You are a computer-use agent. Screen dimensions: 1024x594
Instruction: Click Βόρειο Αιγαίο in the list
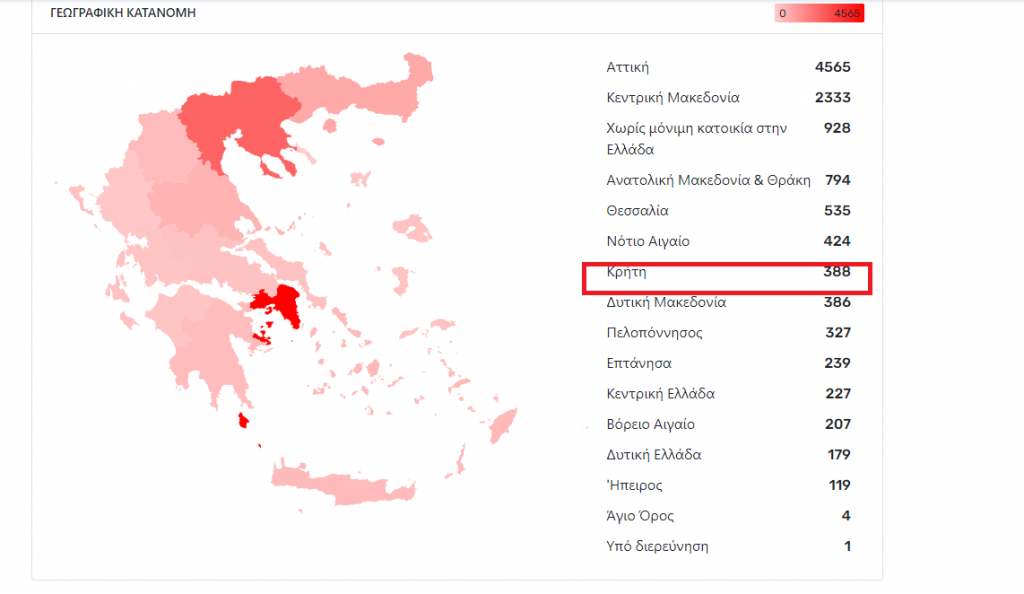point(651,424)
